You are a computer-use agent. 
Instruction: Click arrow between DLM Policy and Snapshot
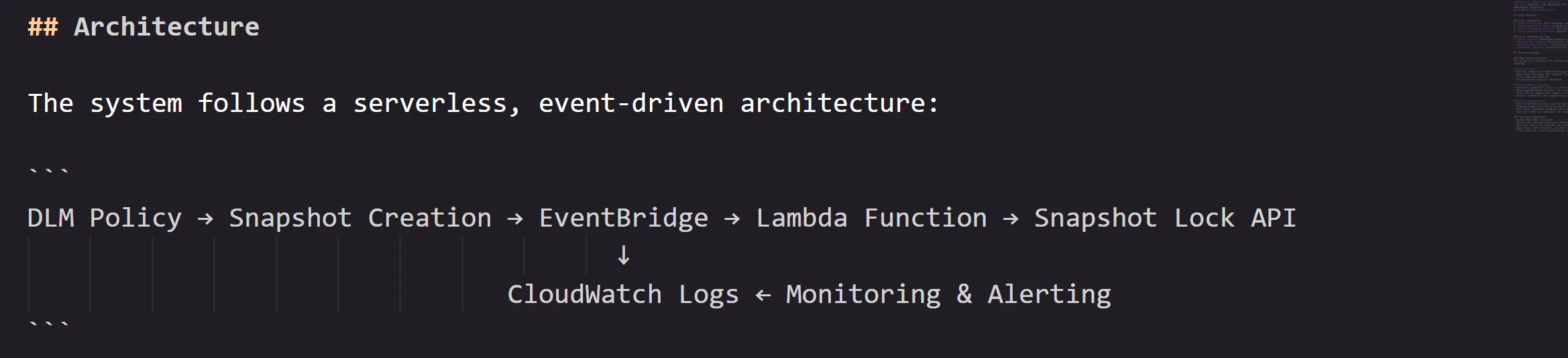pos(205,219)
